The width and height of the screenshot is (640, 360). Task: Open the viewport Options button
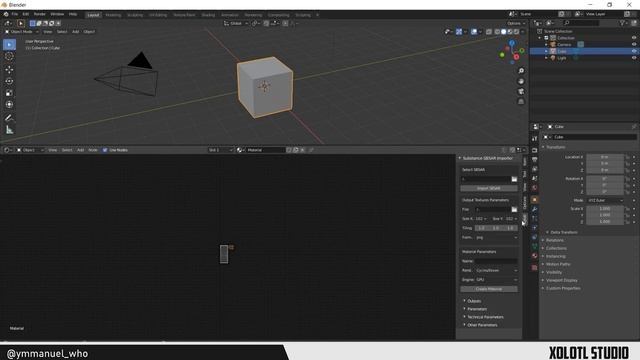[x=516, y=23]
